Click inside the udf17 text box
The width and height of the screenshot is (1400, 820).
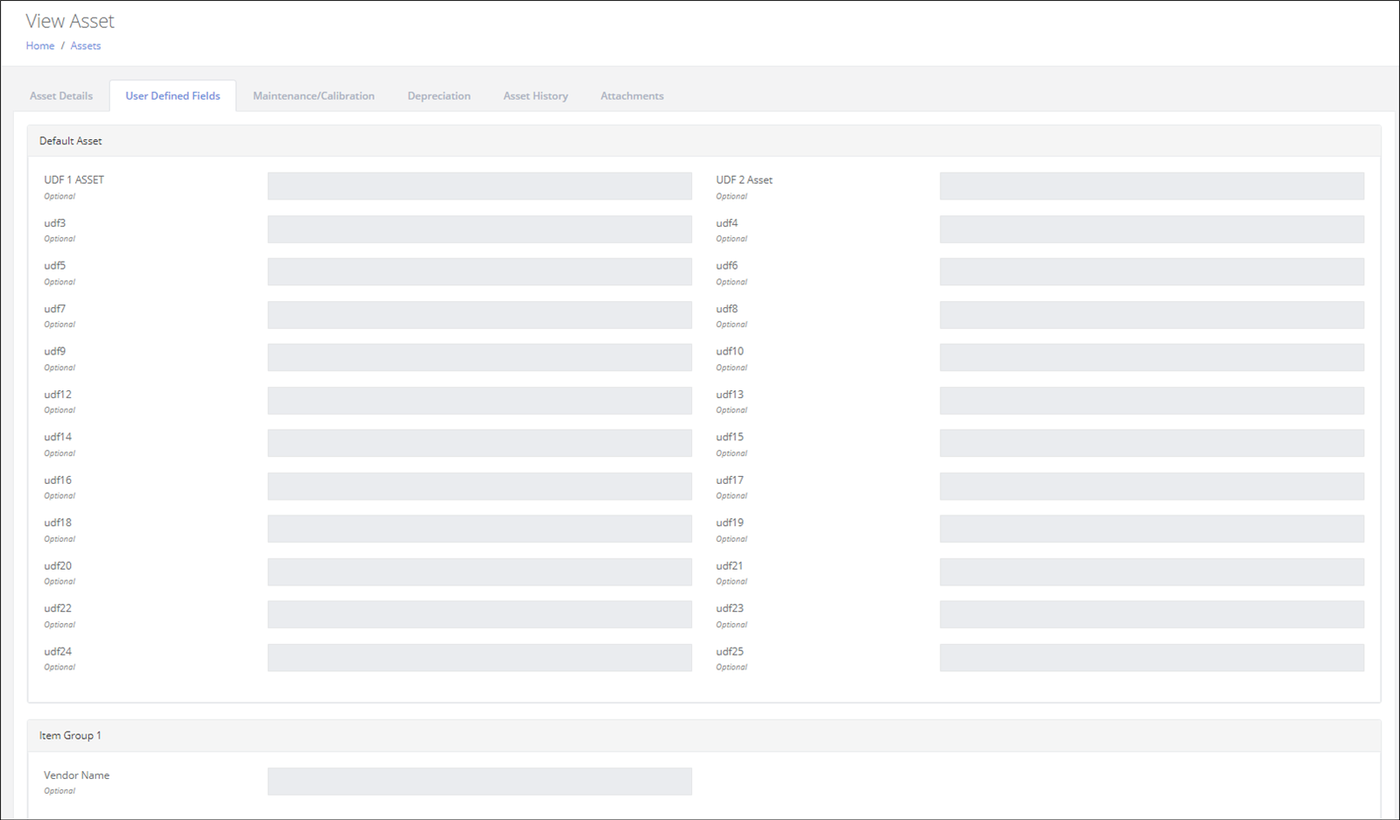tap(1152, 486)
